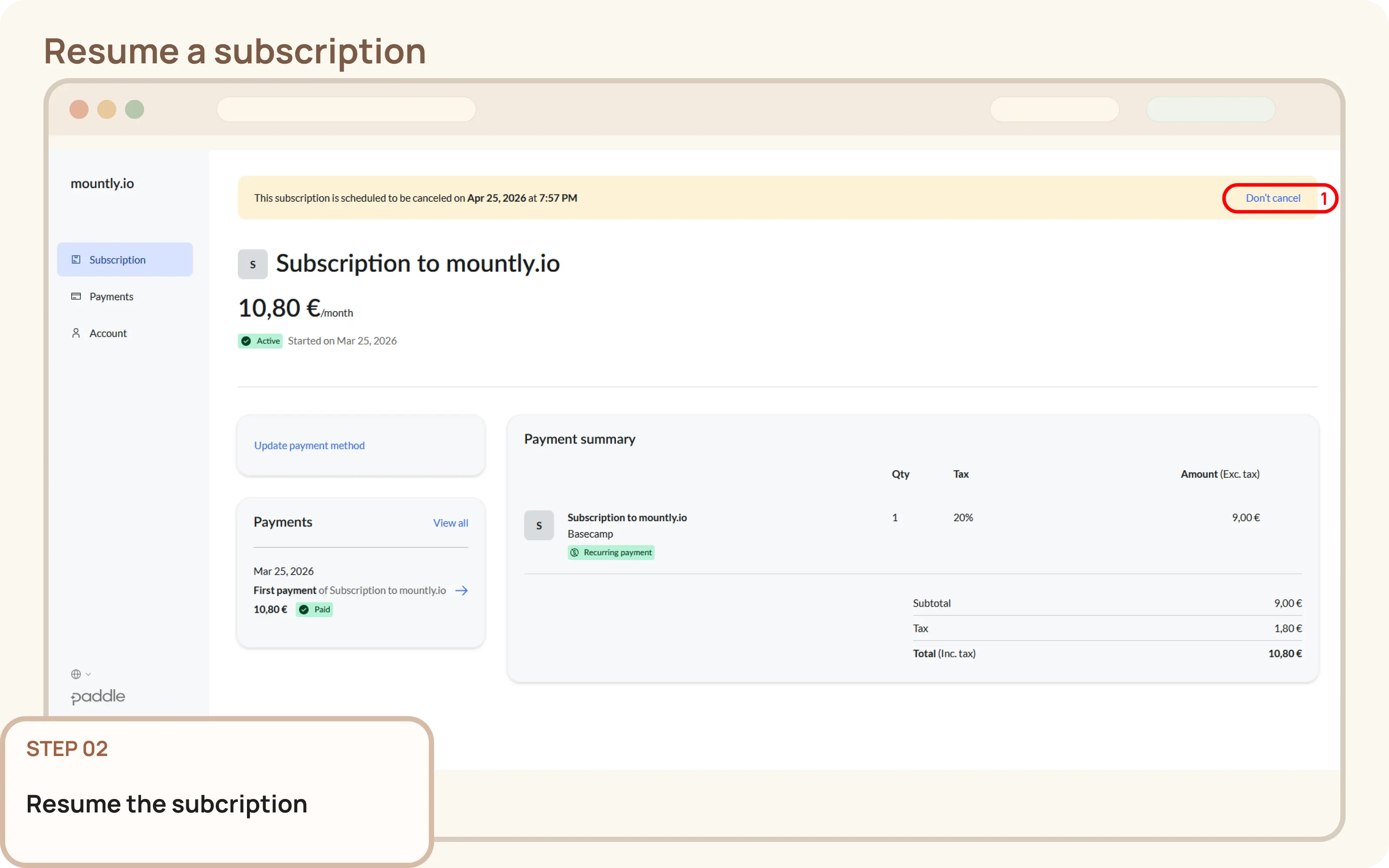This screenshot has width=1389, height=868.
Task: Select the Subscription book icon in the sidebar
Action: 76,260
